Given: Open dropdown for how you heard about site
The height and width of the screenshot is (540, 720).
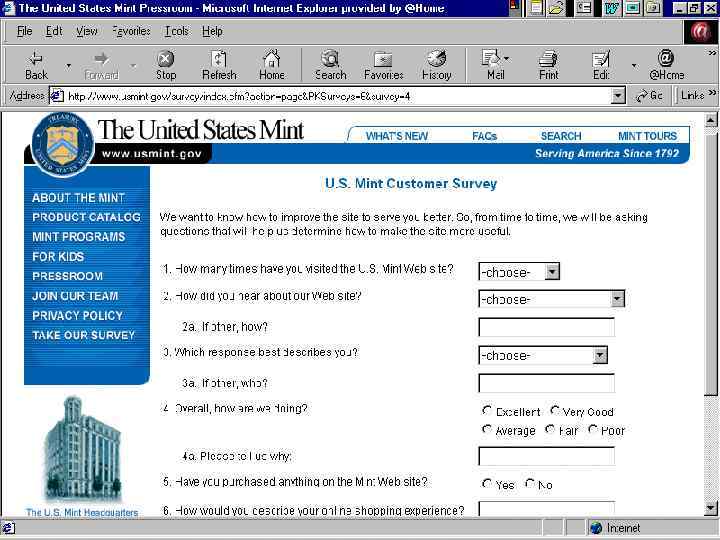Looking at the screenshot, I should 617,299.
